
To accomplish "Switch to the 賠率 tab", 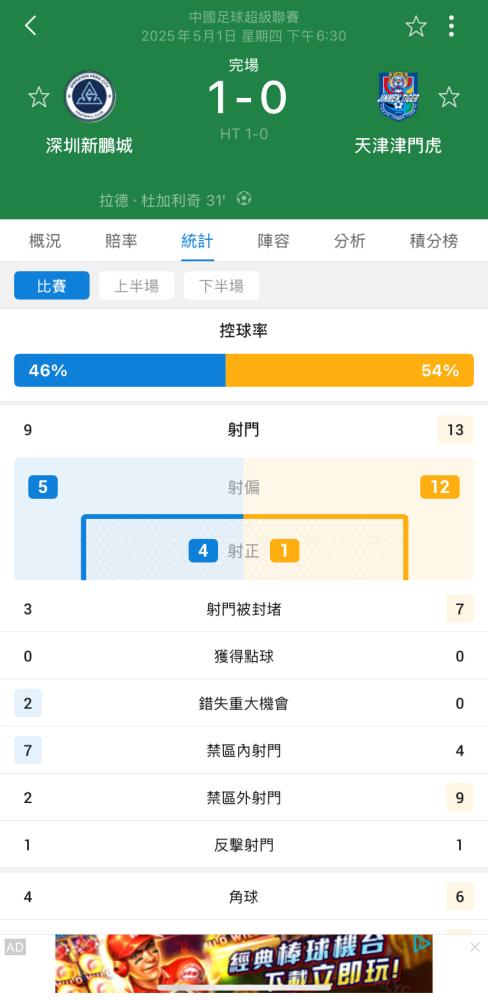I will pos(121,241).
